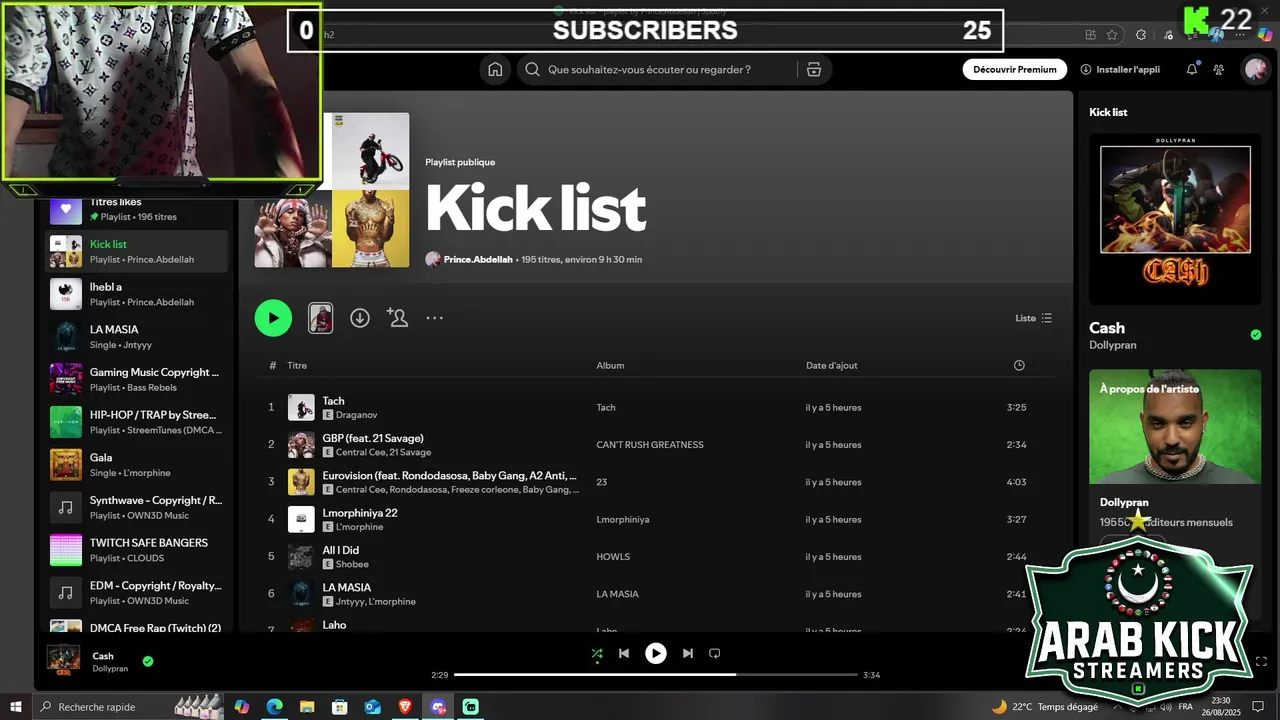Image resolution: width=1280 pixels, height=720 pixels.
Task: Open notifications bell in Spotify header
Action: click(1192, 70)
